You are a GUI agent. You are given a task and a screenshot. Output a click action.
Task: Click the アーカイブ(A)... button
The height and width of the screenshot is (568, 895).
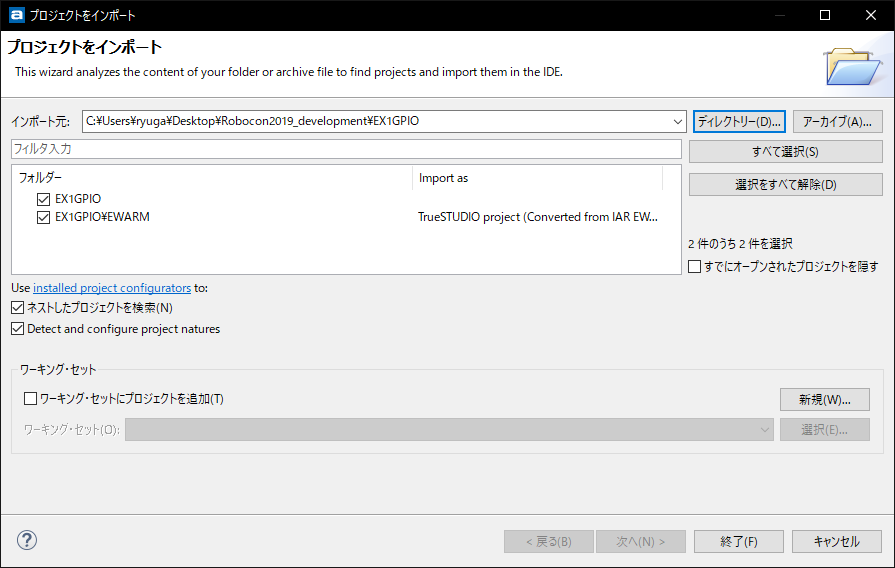point(837,122)
